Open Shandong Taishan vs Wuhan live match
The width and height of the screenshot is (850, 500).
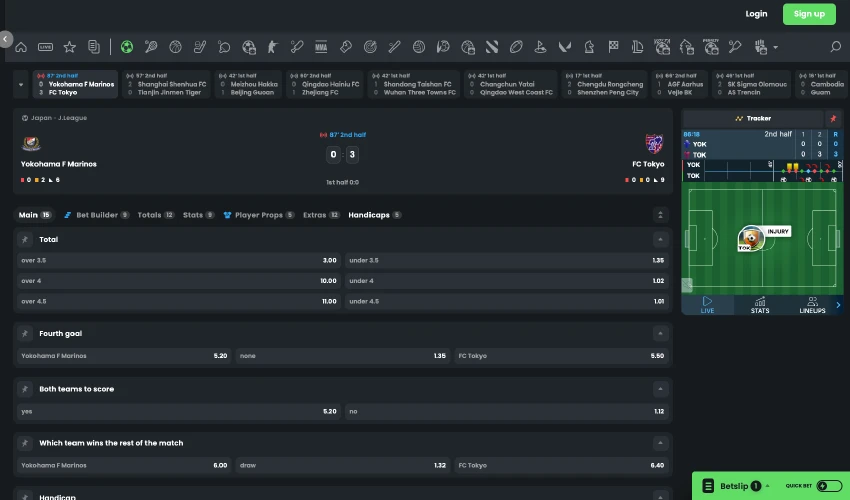tap(414, 85)
